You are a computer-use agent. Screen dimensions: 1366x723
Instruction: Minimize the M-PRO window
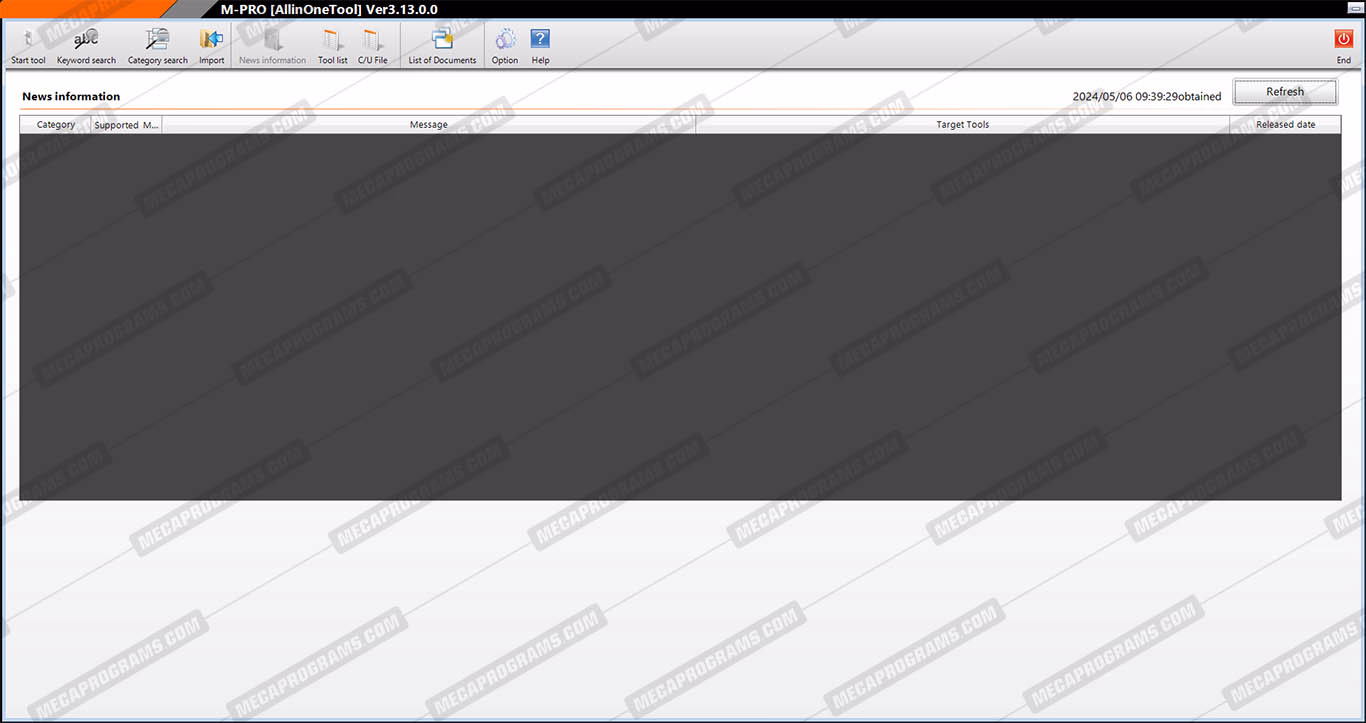(1355, 9)
